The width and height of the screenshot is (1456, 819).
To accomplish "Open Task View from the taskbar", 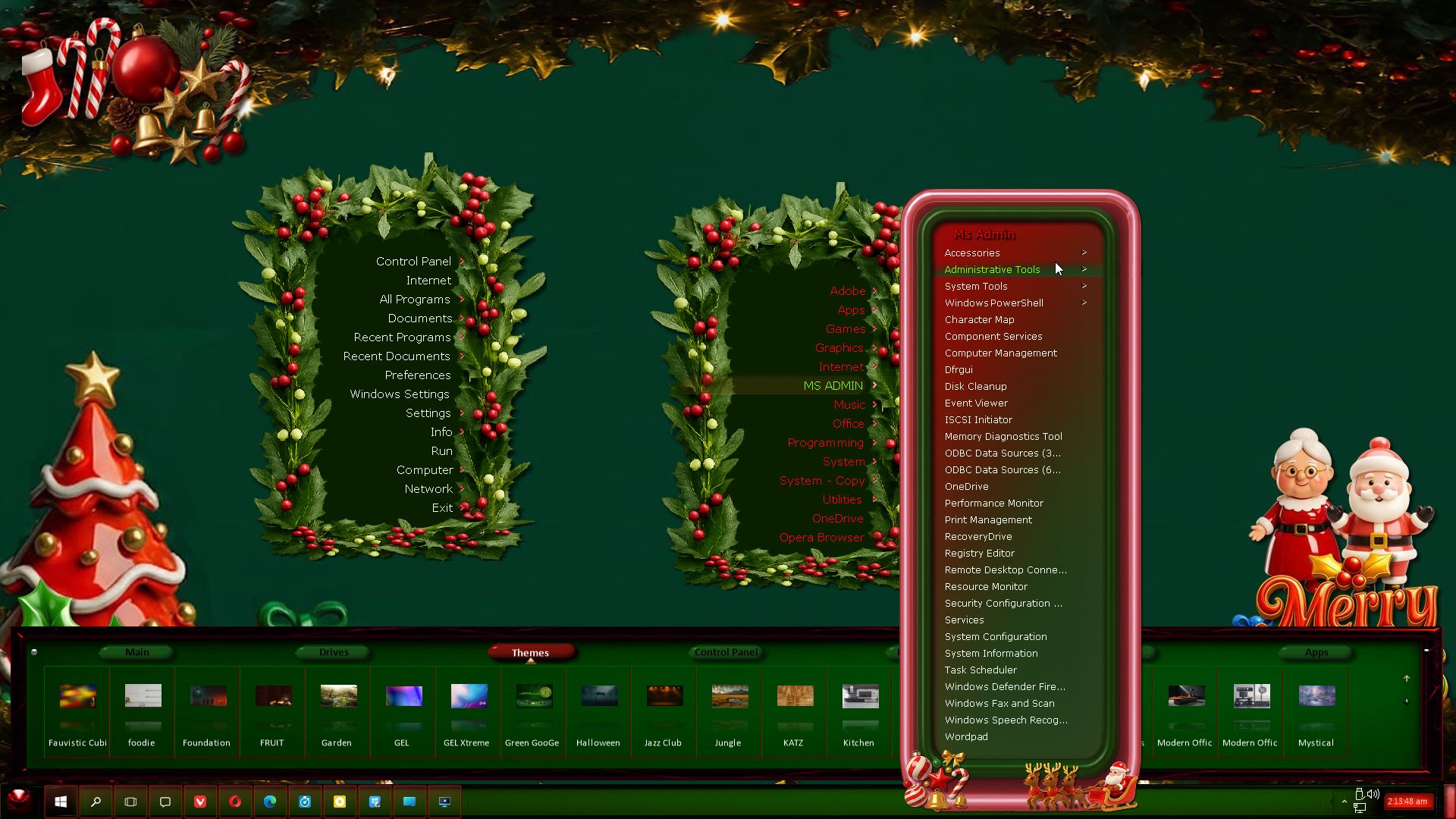I will coord(130,802).
